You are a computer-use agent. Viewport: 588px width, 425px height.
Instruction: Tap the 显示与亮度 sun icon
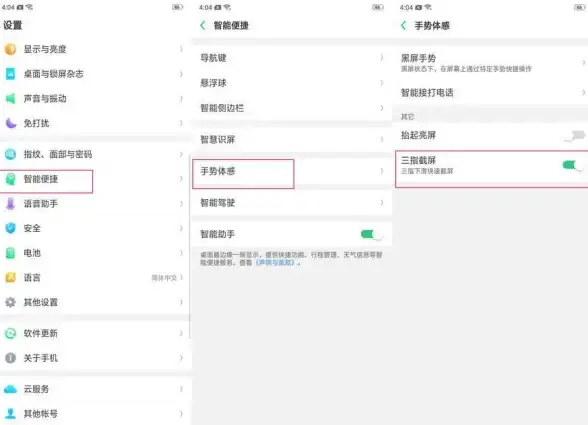pyautogui.click(x=10, y=49)
